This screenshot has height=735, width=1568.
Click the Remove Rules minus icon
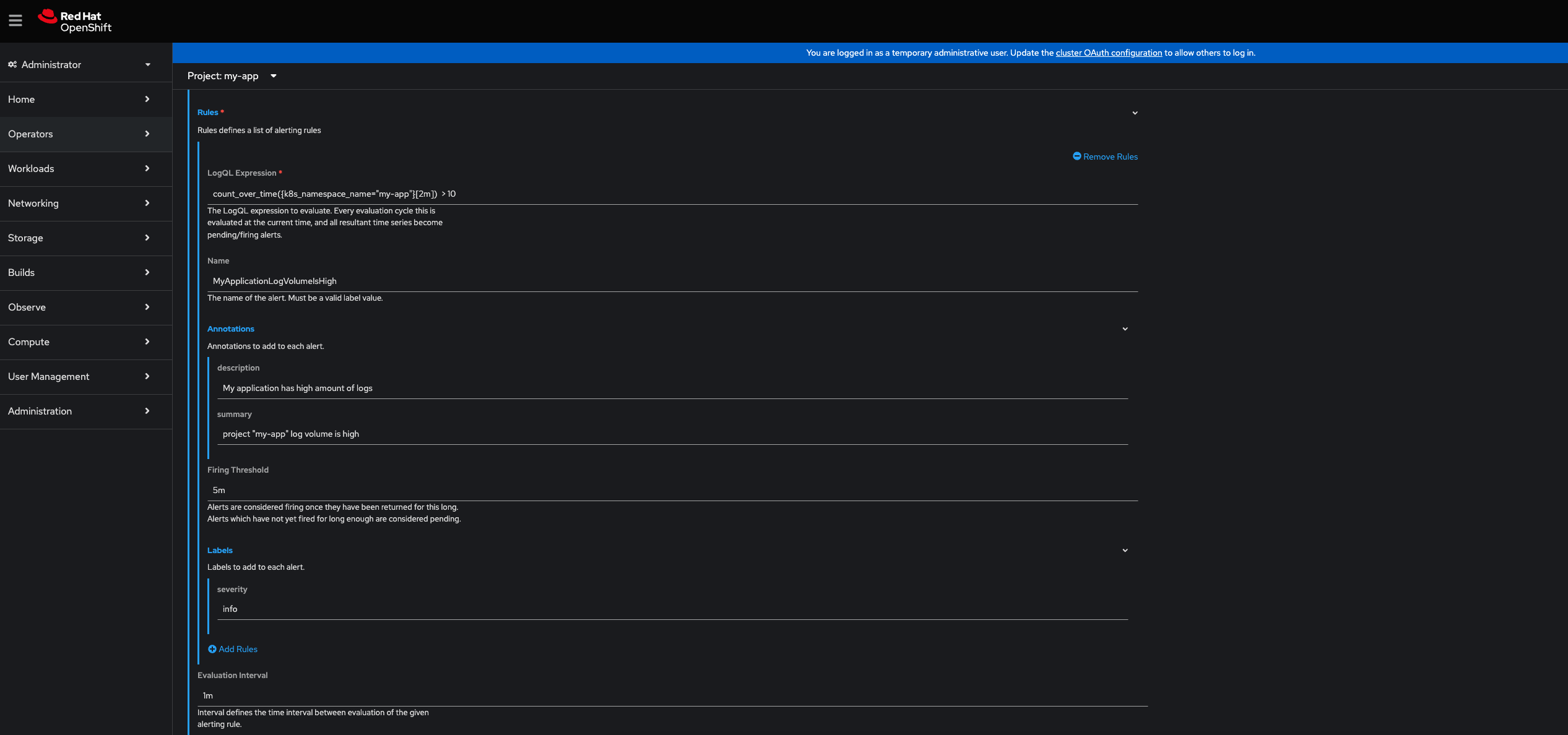[x=1076, y=157]
